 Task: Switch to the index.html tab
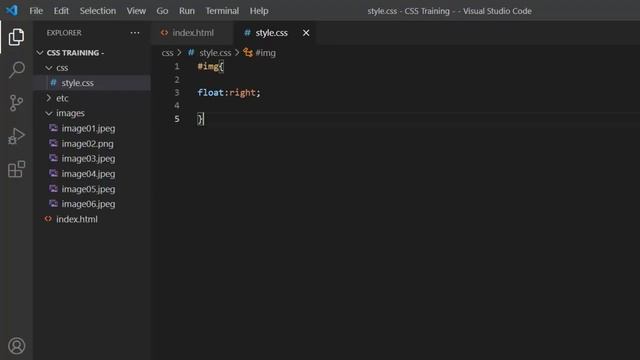point(192,33)
